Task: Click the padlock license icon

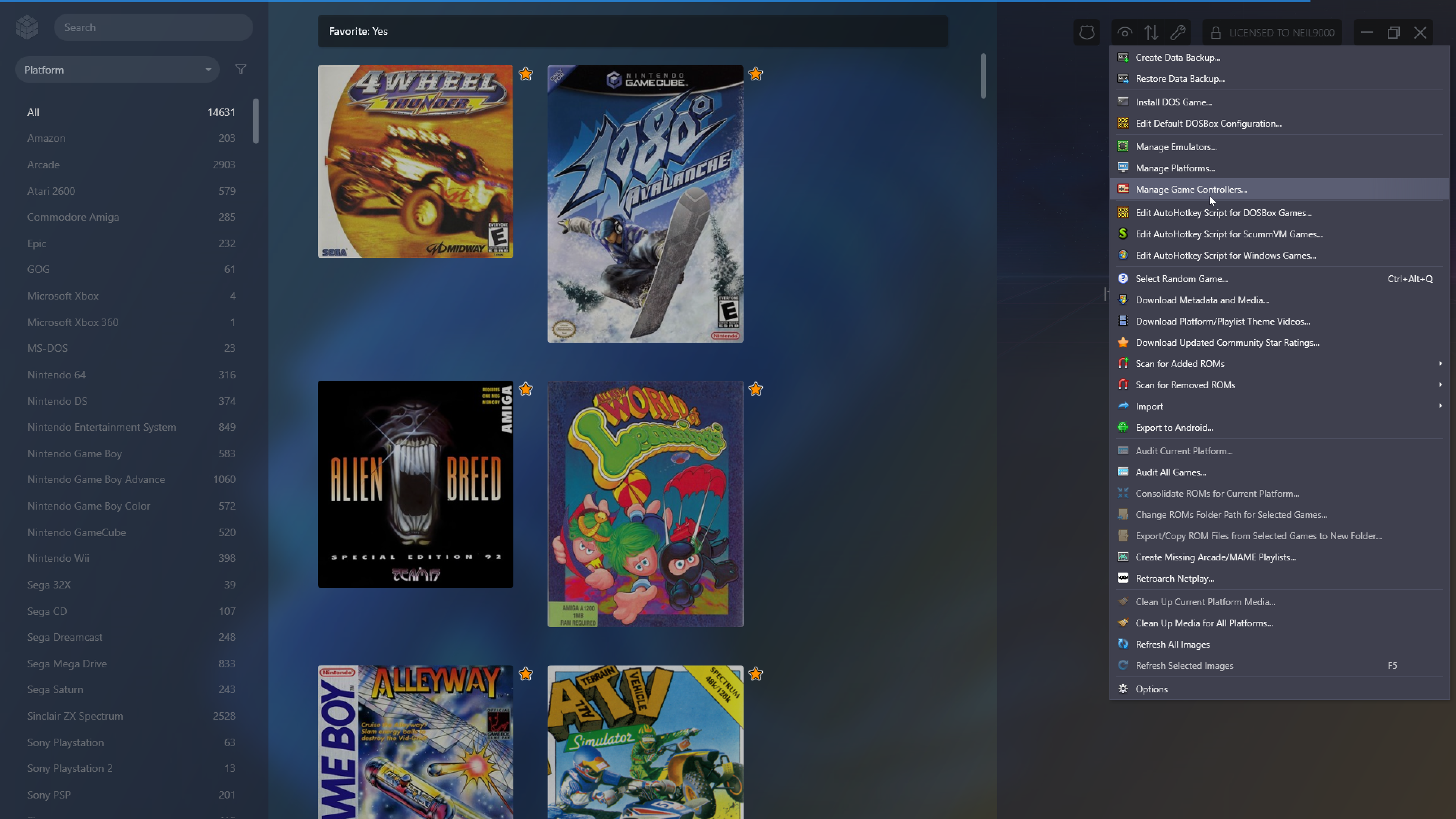Action: [1216, 33]
